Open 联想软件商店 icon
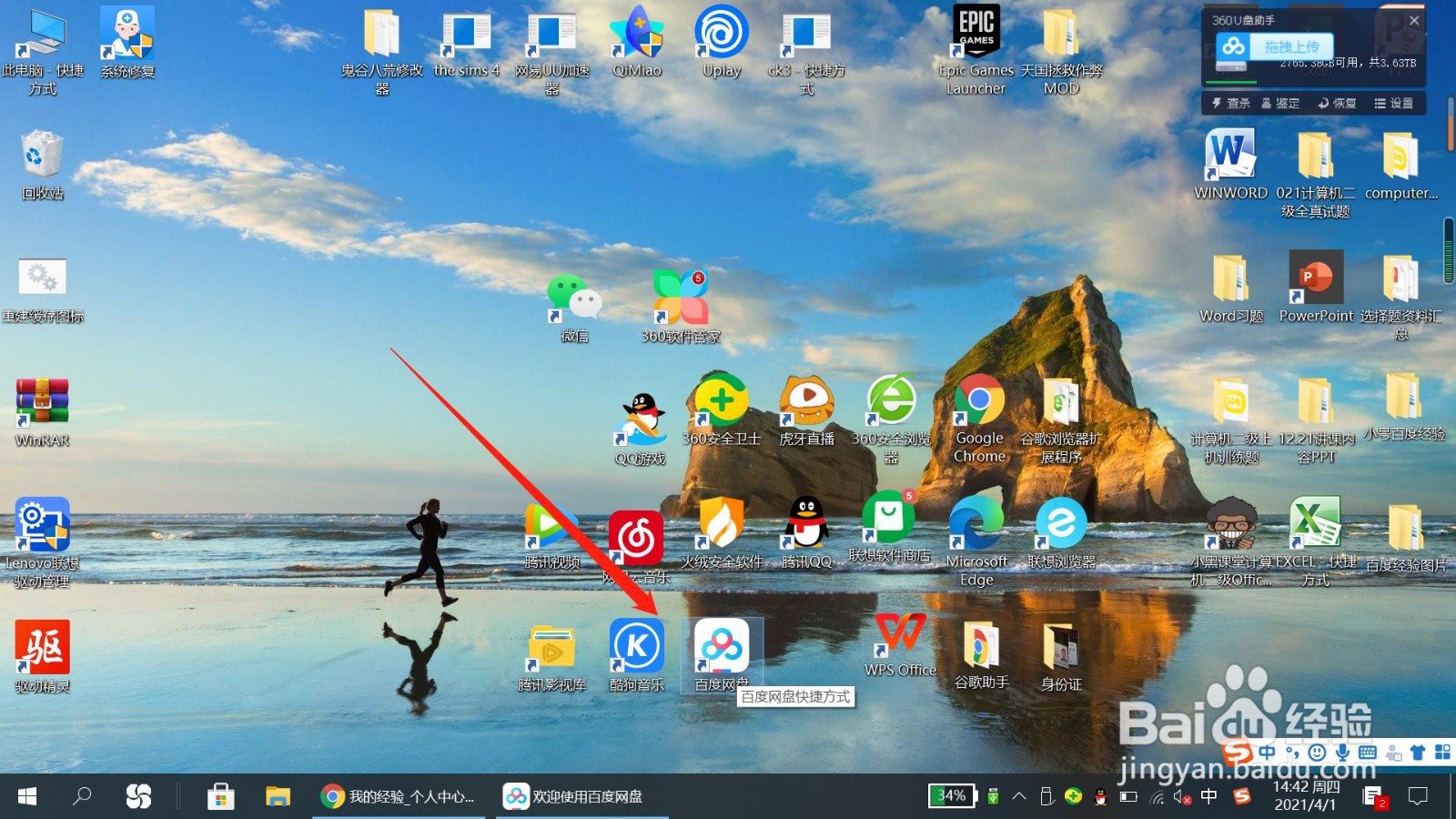 pyautogui.click(x=889, y=528)
